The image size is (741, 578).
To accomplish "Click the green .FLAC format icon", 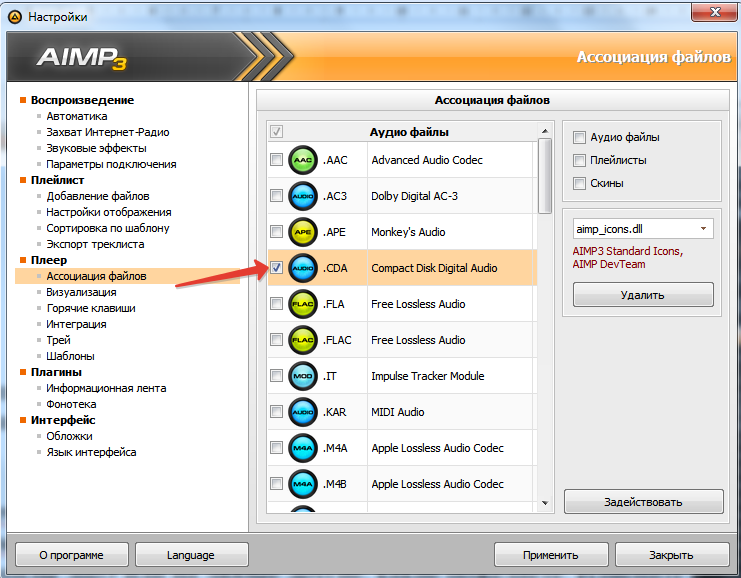I will pos(302,340).
